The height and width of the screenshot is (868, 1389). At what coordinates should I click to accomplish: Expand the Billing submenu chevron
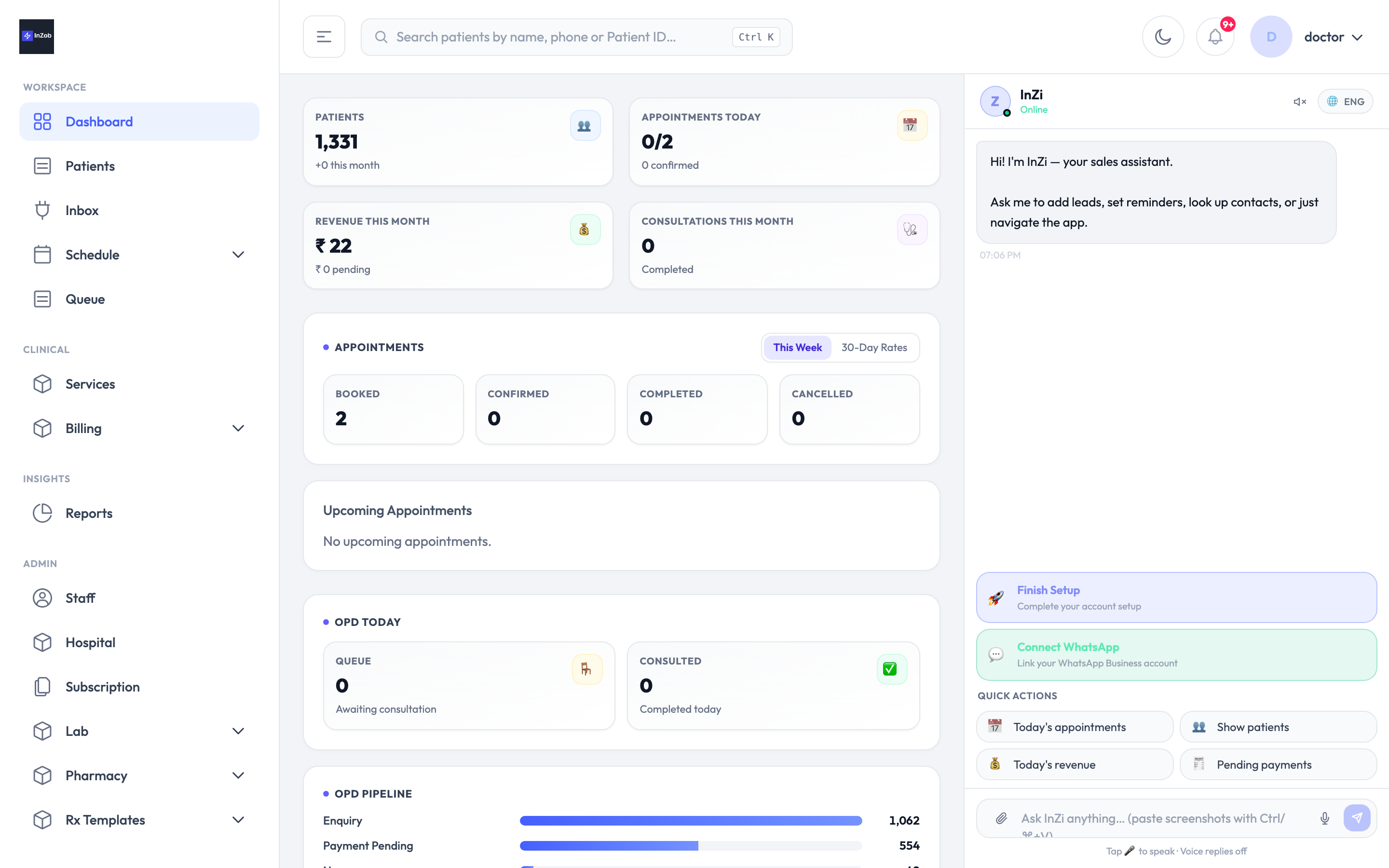(238, 428)
